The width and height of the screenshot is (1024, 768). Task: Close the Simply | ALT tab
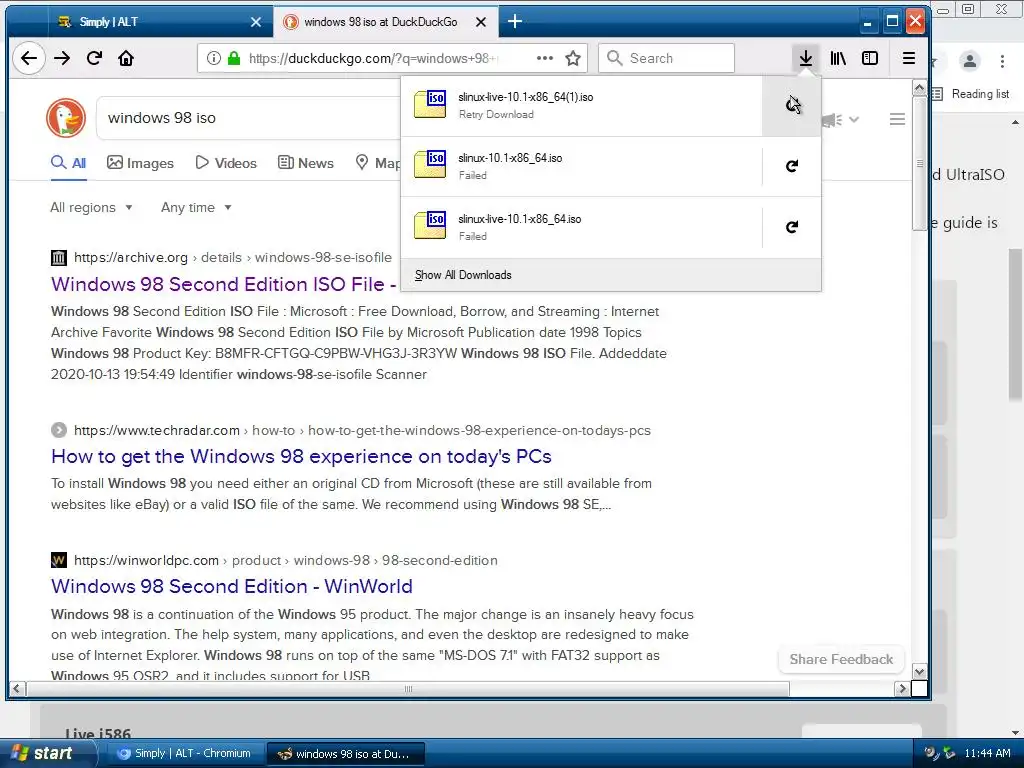[256, 22]
